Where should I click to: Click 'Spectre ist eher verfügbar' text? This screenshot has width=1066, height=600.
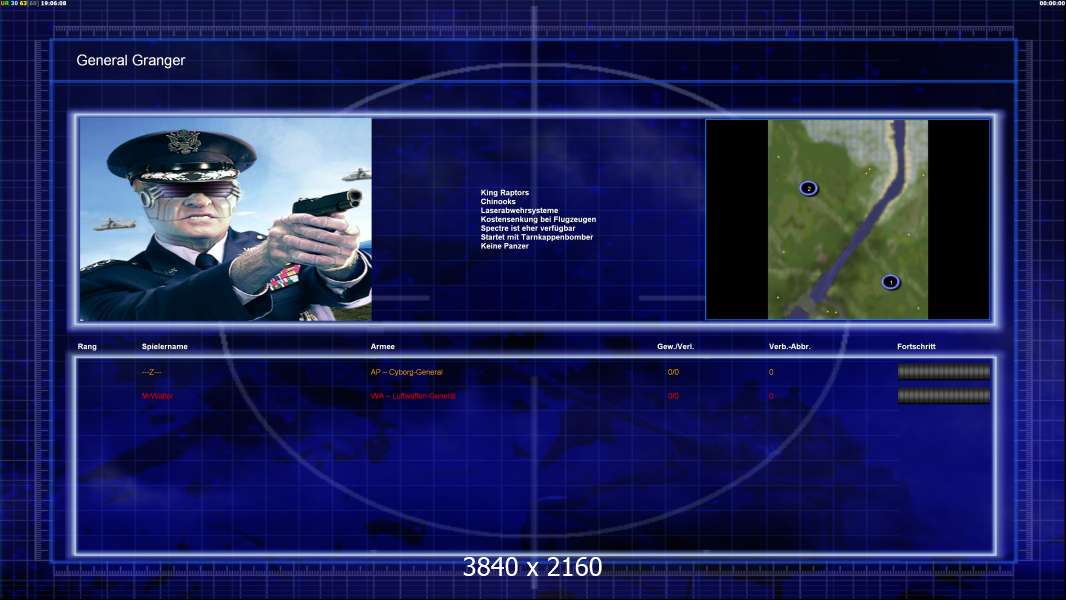(x=528, y=228)
